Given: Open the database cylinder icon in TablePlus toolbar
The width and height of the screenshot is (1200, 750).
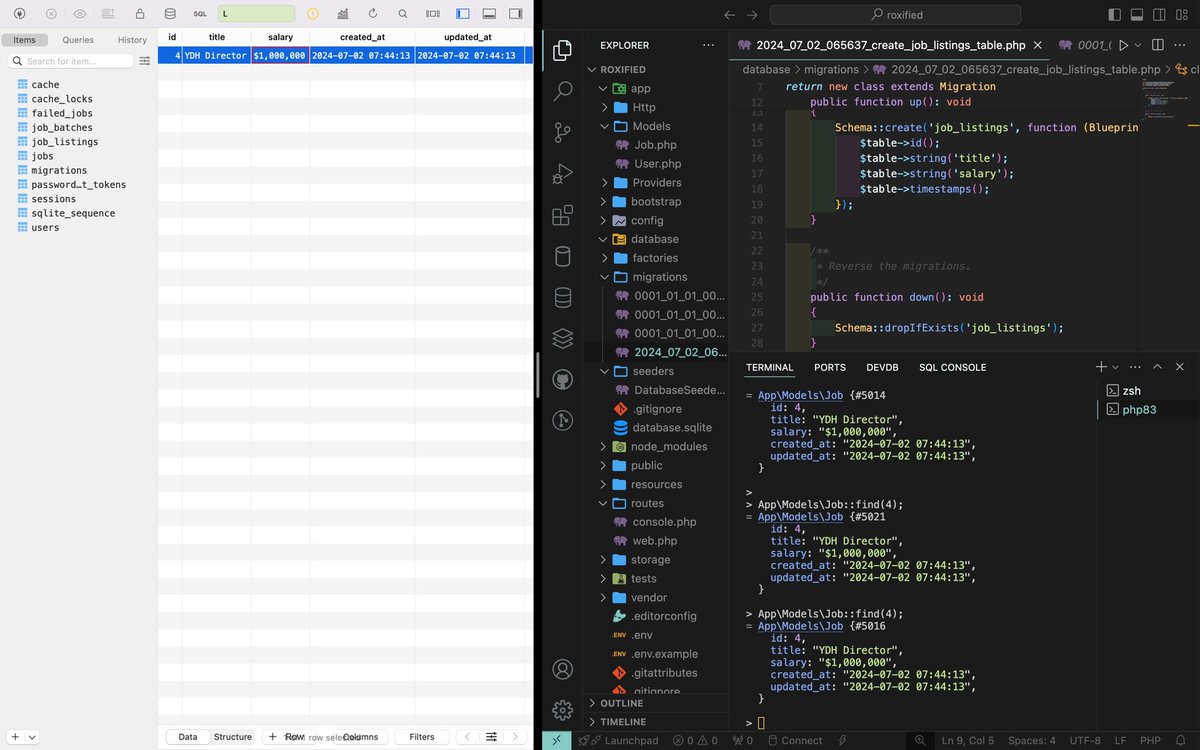Looking at the screenshot, I should [x=170, y=14].
